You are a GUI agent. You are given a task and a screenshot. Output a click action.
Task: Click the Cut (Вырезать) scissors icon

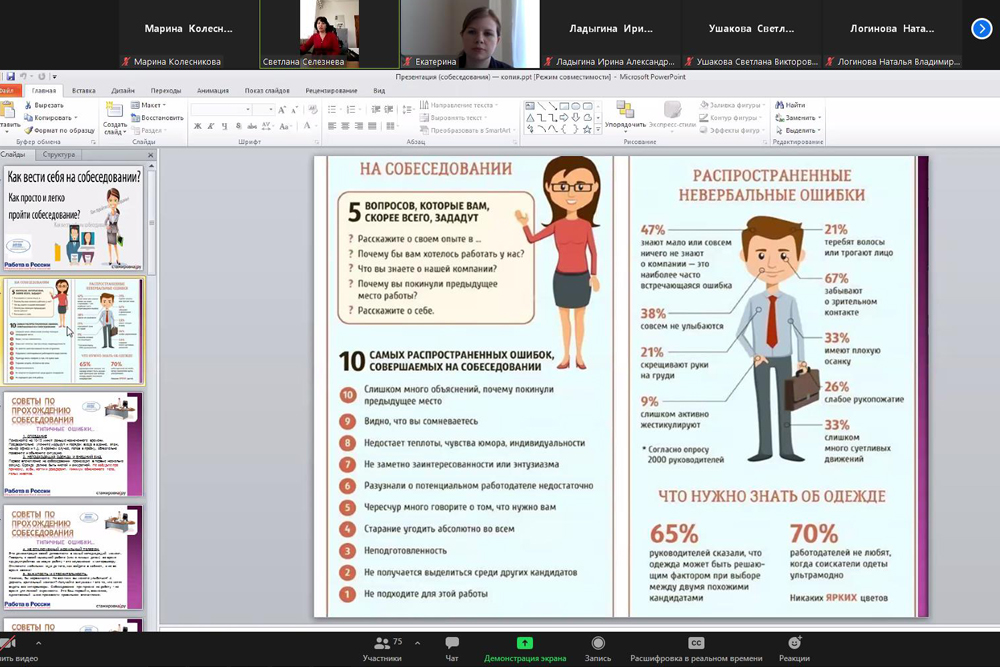coord(28,105)
